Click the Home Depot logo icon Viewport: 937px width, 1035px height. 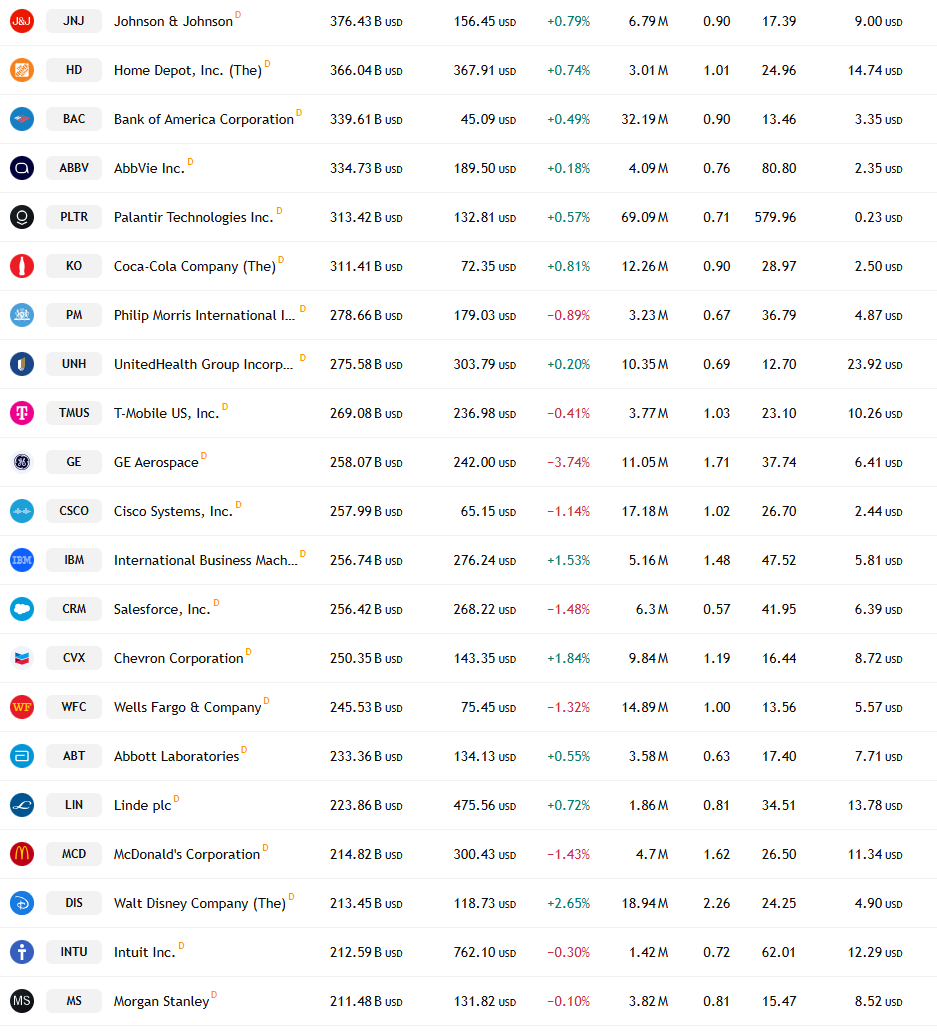pyautogui.click(x=22, y=70)
